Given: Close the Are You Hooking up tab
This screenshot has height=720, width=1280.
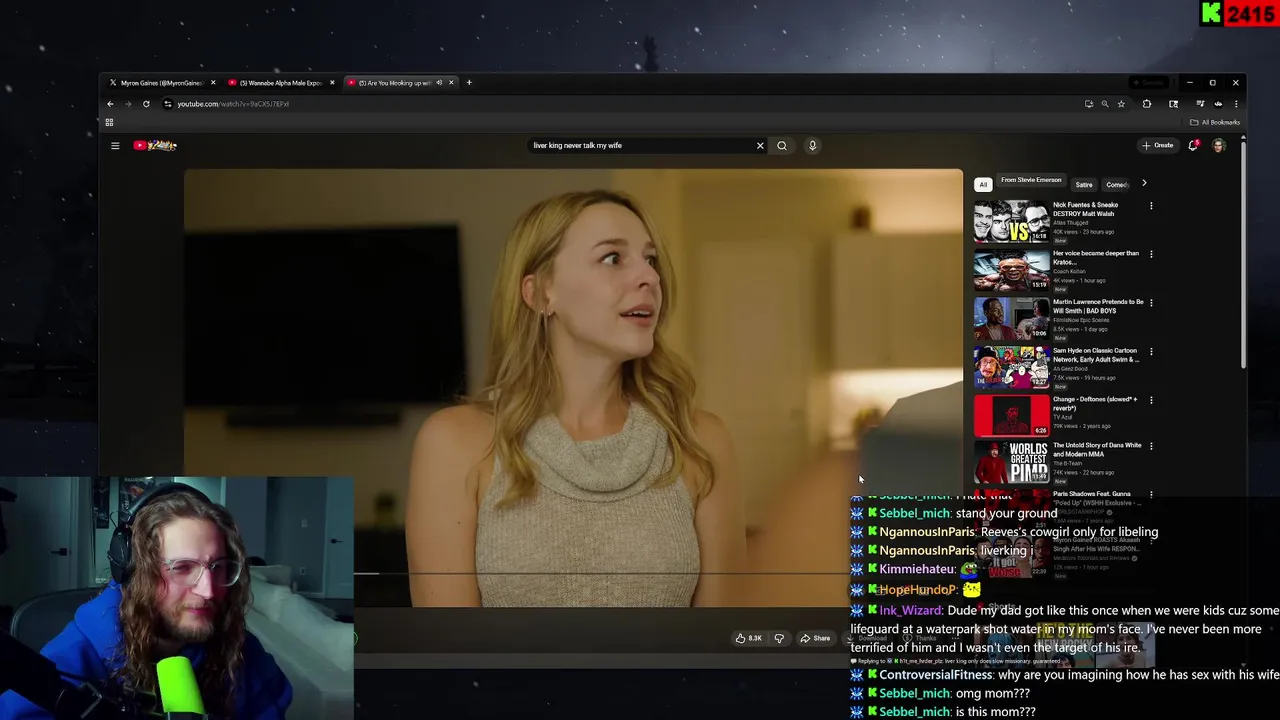Looking at the screenshot, I should tap(451, 83).
